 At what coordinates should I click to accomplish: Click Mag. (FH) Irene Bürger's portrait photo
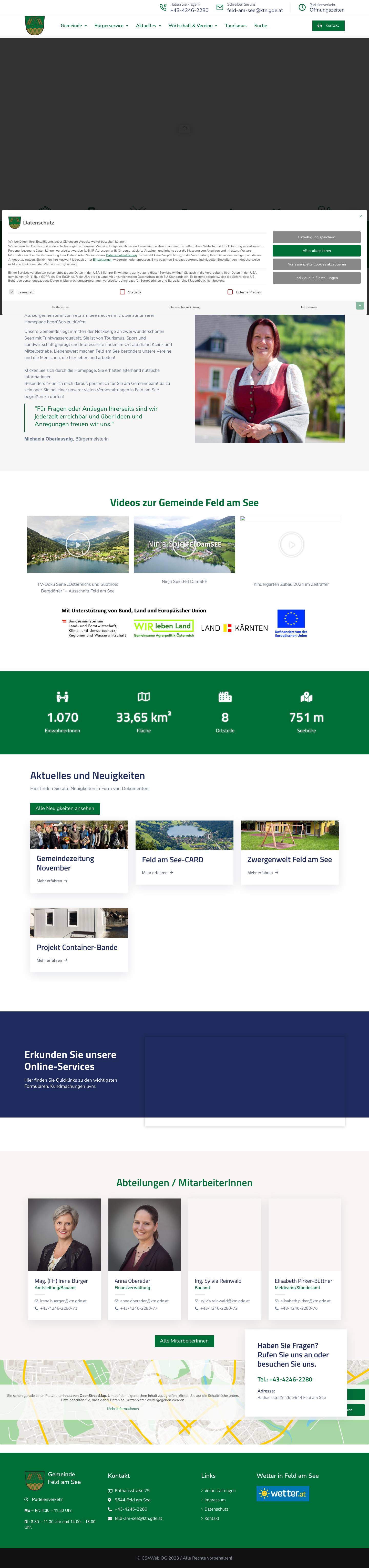pyautogui.click(x=65, y=1234)
